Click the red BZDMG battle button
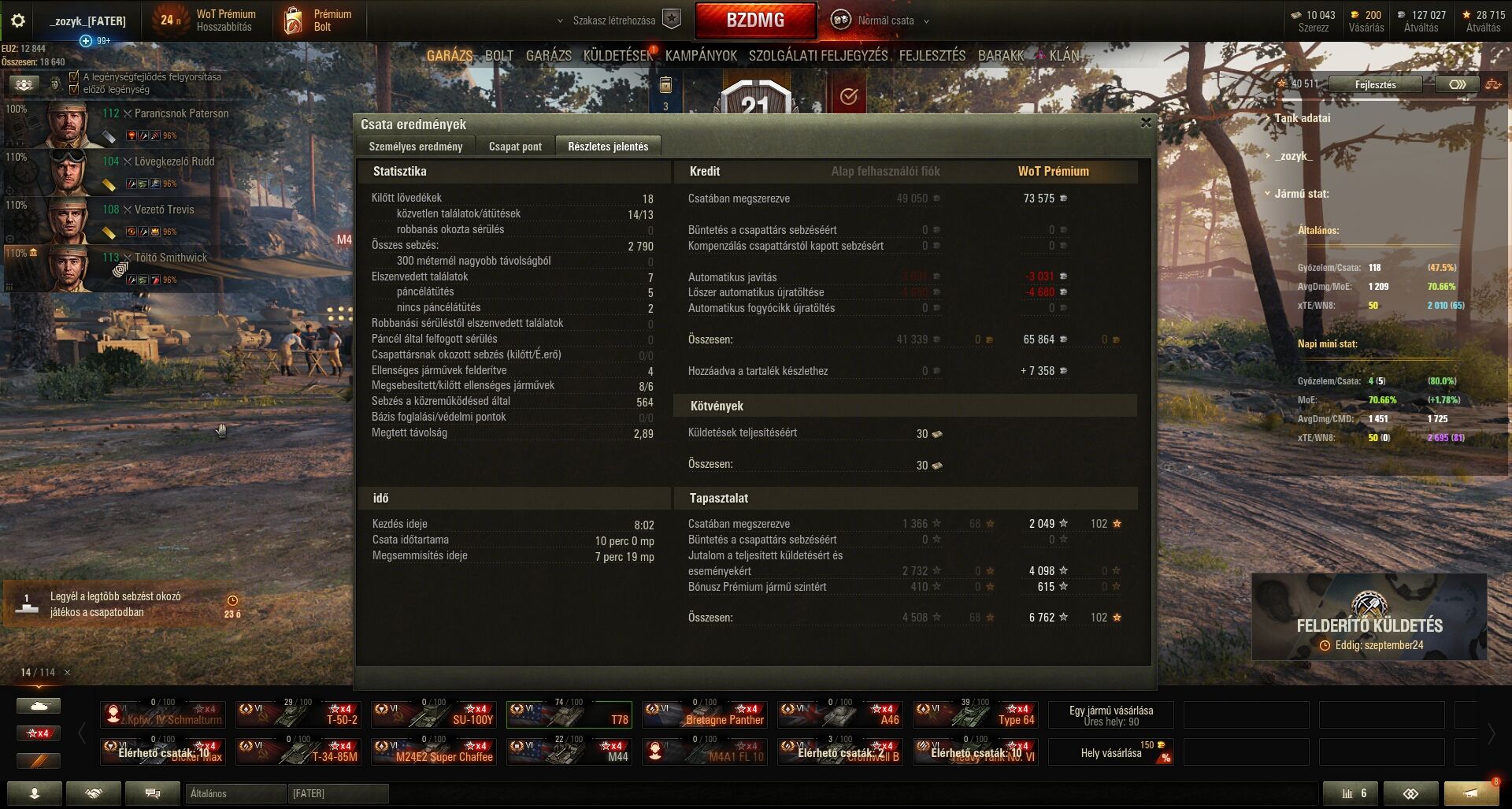 (x=755, y=20)
